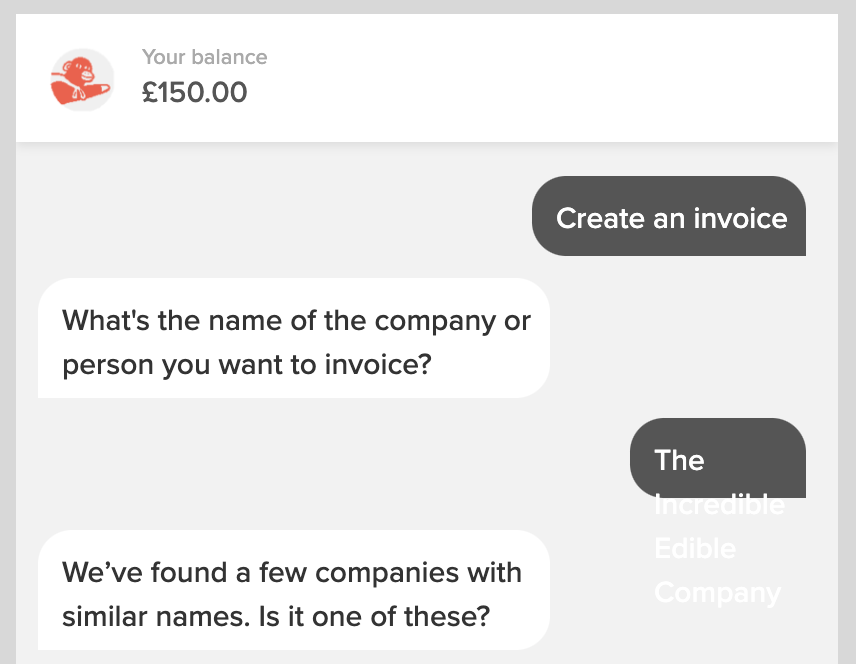Click empty chat space left of "Create an invoice"
This screenshot has width=856, height=664.
coord(280,217)
